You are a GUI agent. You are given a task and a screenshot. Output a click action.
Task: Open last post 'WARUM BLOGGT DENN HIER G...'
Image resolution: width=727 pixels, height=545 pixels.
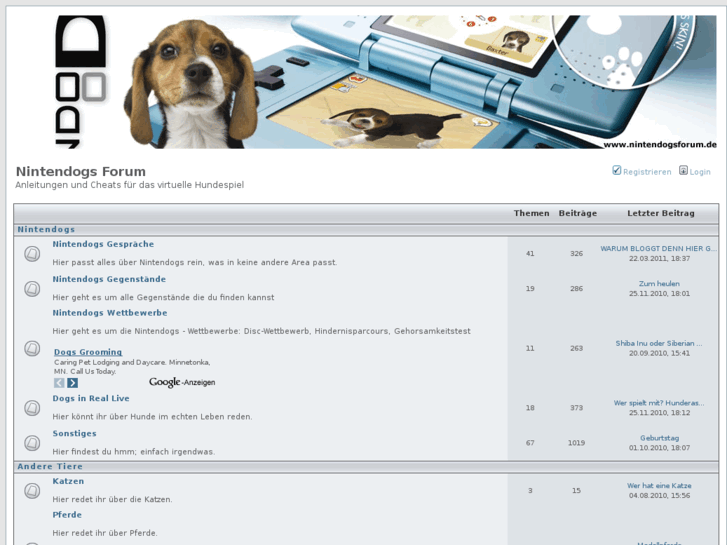(x=658, y=249)
